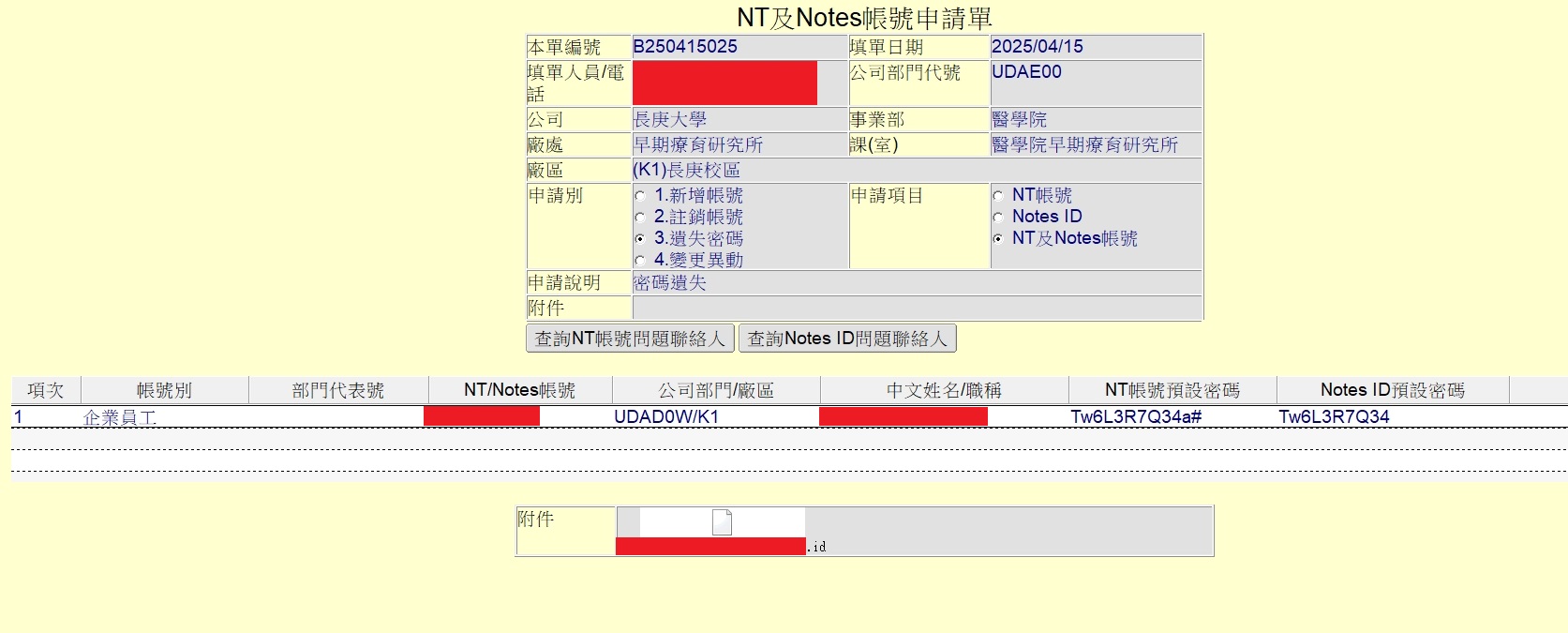Choose the 3.遺失密碼 radio option
1568x633 pixels.
point(640,239)
